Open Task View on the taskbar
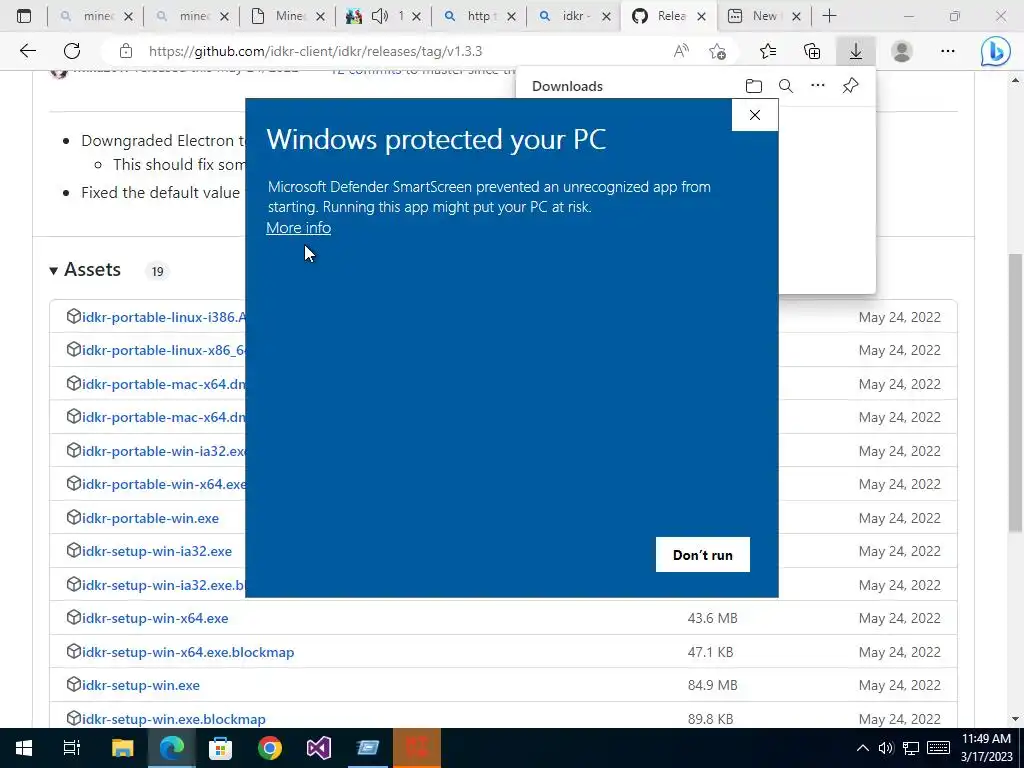The width and height of the screenshot is (1024, 768). [72, 748]
